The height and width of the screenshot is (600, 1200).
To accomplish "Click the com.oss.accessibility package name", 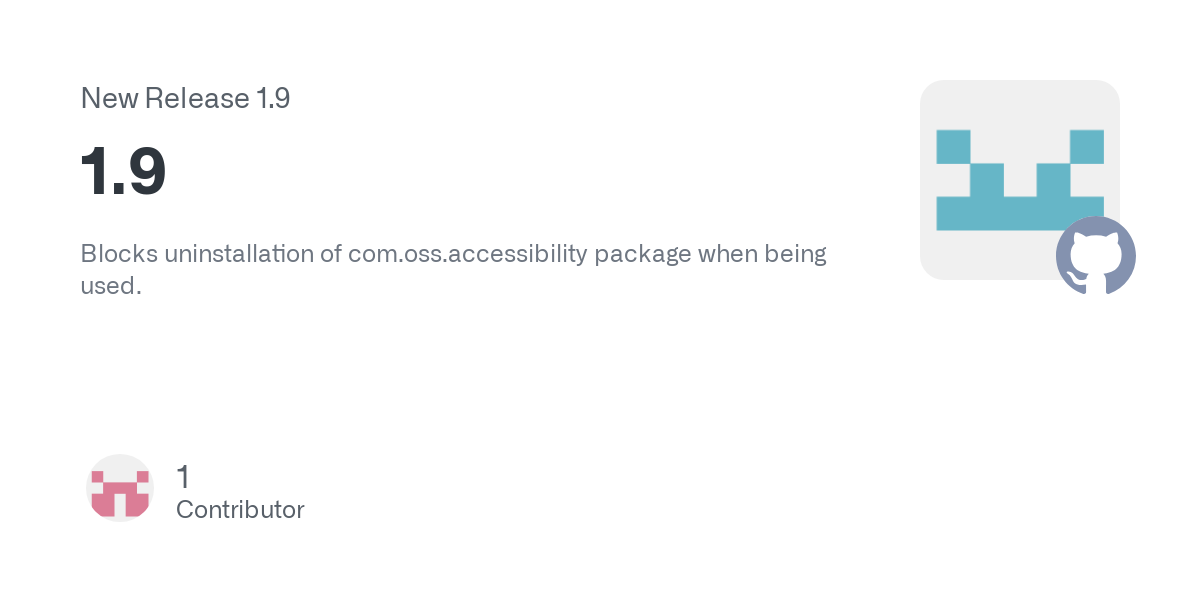I will [468, 254].
